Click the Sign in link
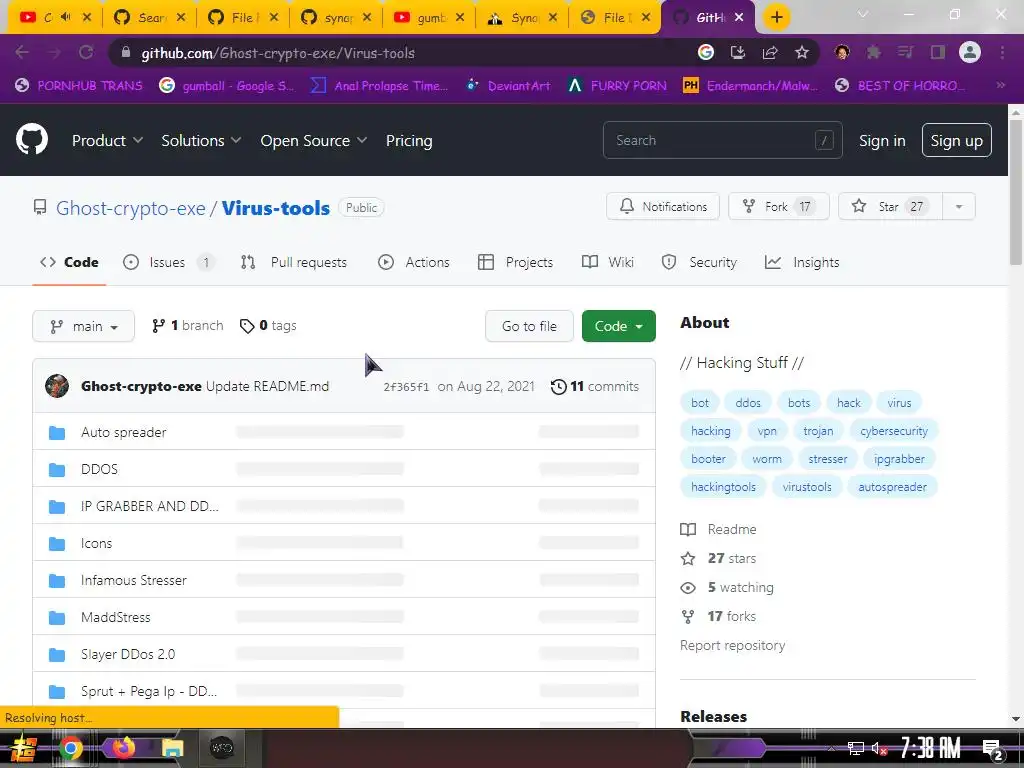Image resolution: width=1024 pixels, height=768 pixels. click(882, 140)
